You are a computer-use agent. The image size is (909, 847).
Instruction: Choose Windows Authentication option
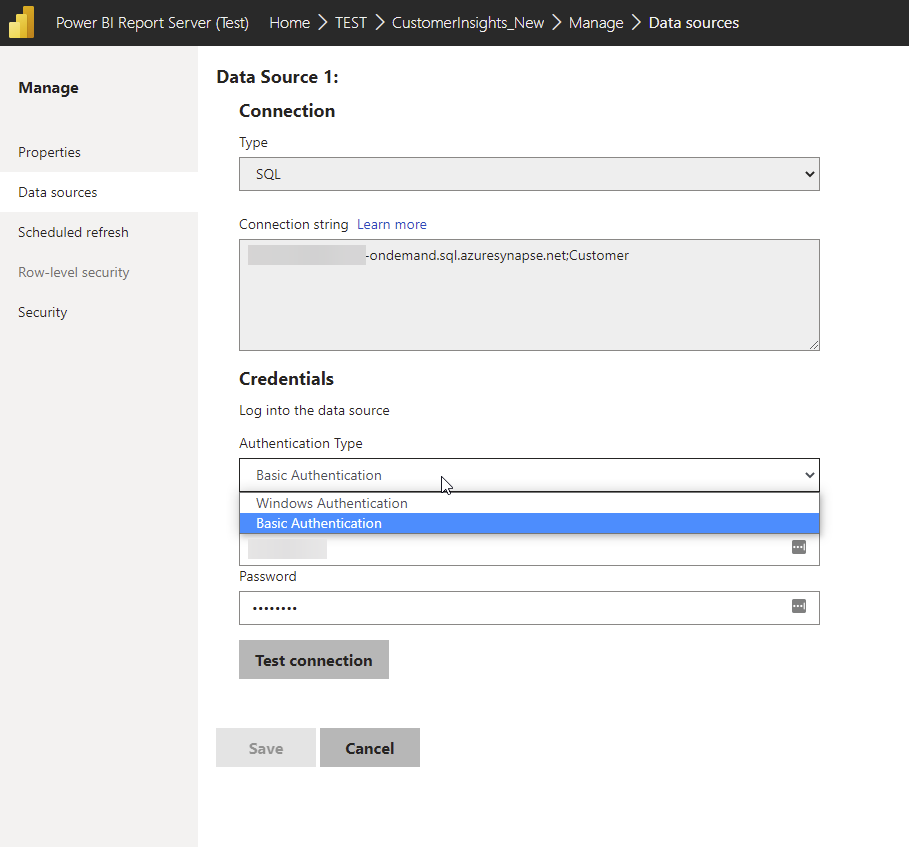pos(529,503)
